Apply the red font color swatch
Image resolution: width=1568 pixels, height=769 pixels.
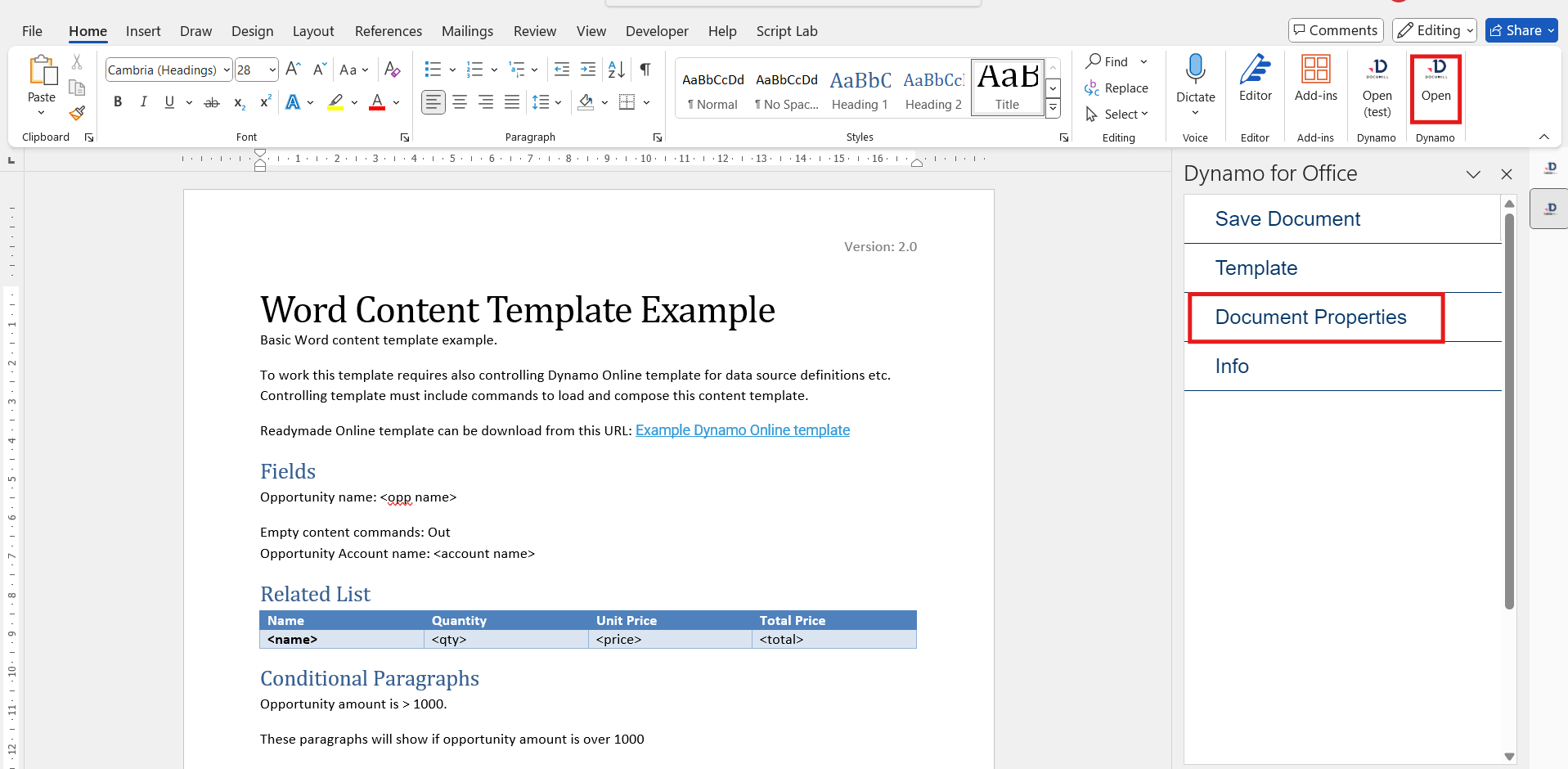[x=377, y=103]
